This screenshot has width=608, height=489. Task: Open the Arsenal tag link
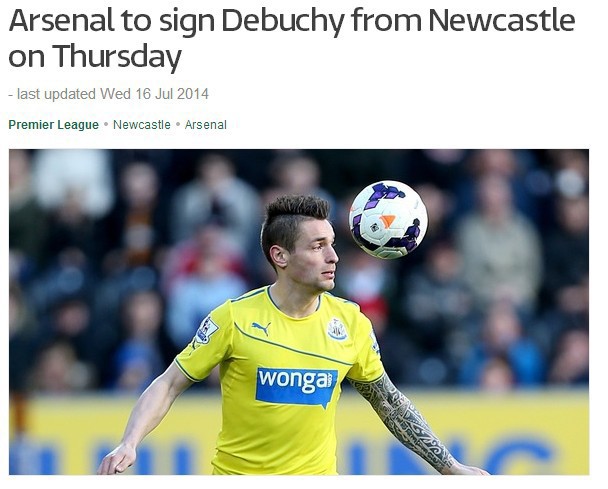coord(206,125)
